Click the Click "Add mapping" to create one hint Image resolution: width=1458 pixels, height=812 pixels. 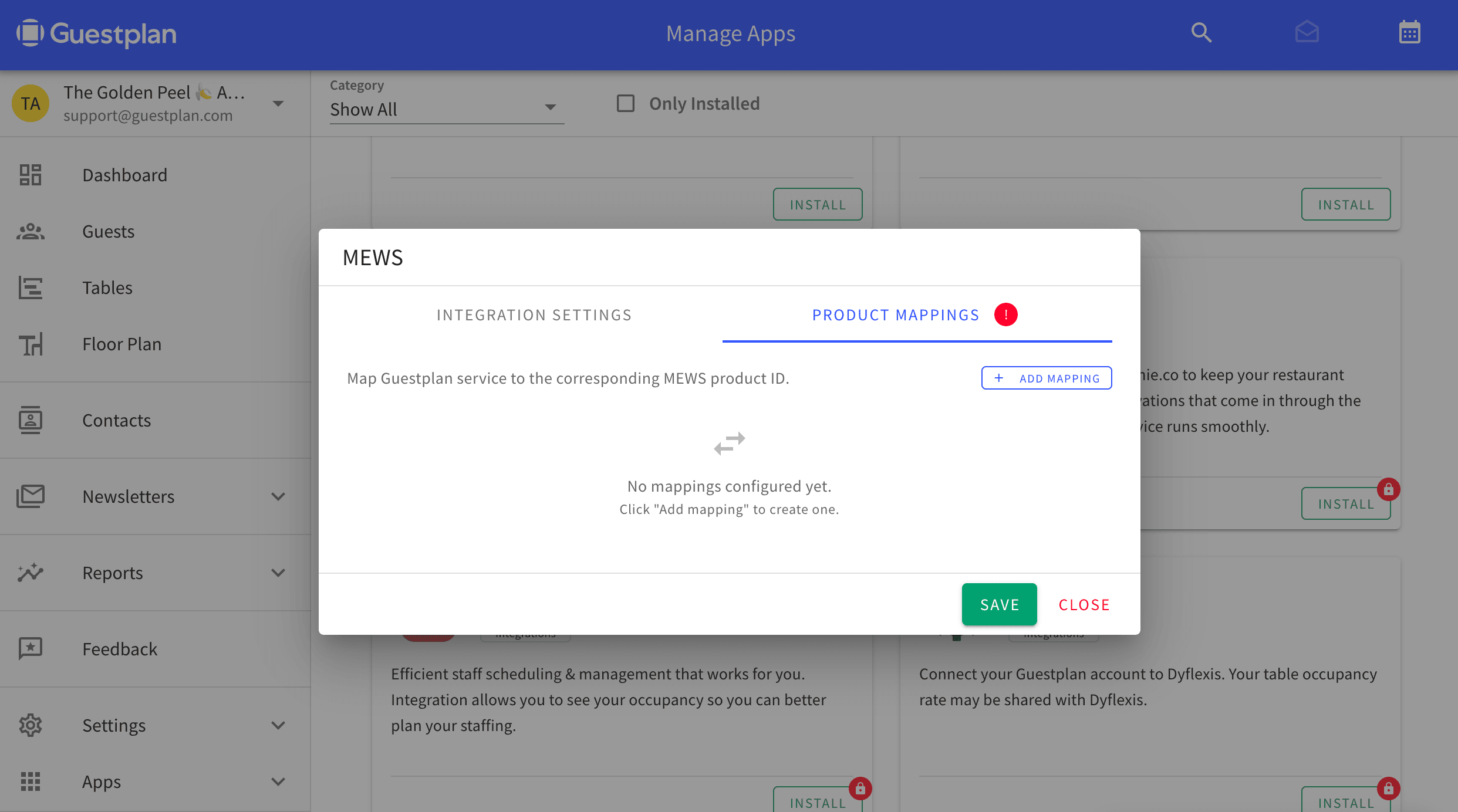(x=730, y=509)
